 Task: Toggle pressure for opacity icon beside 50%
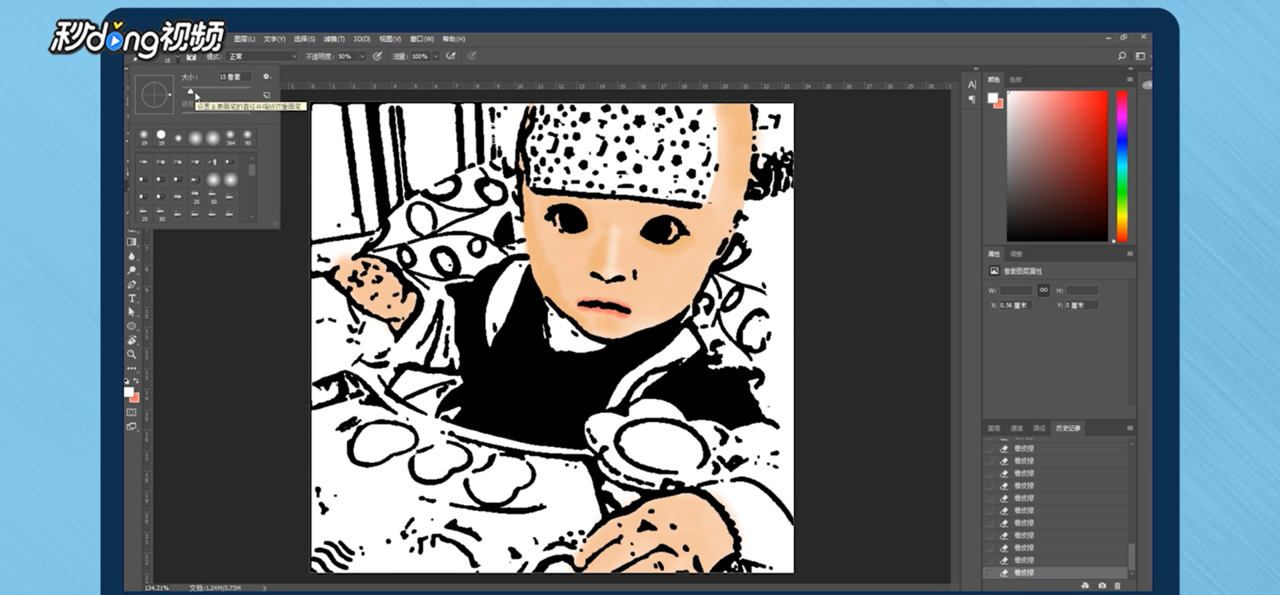pyautogui.click(x=377, y=56)
